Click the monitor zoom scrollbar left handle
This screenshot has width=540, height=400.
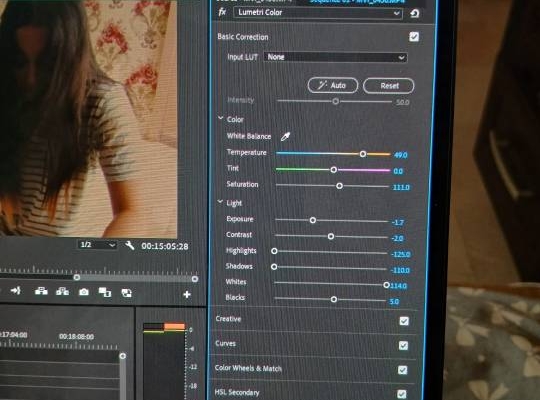[x=77, y=277]
